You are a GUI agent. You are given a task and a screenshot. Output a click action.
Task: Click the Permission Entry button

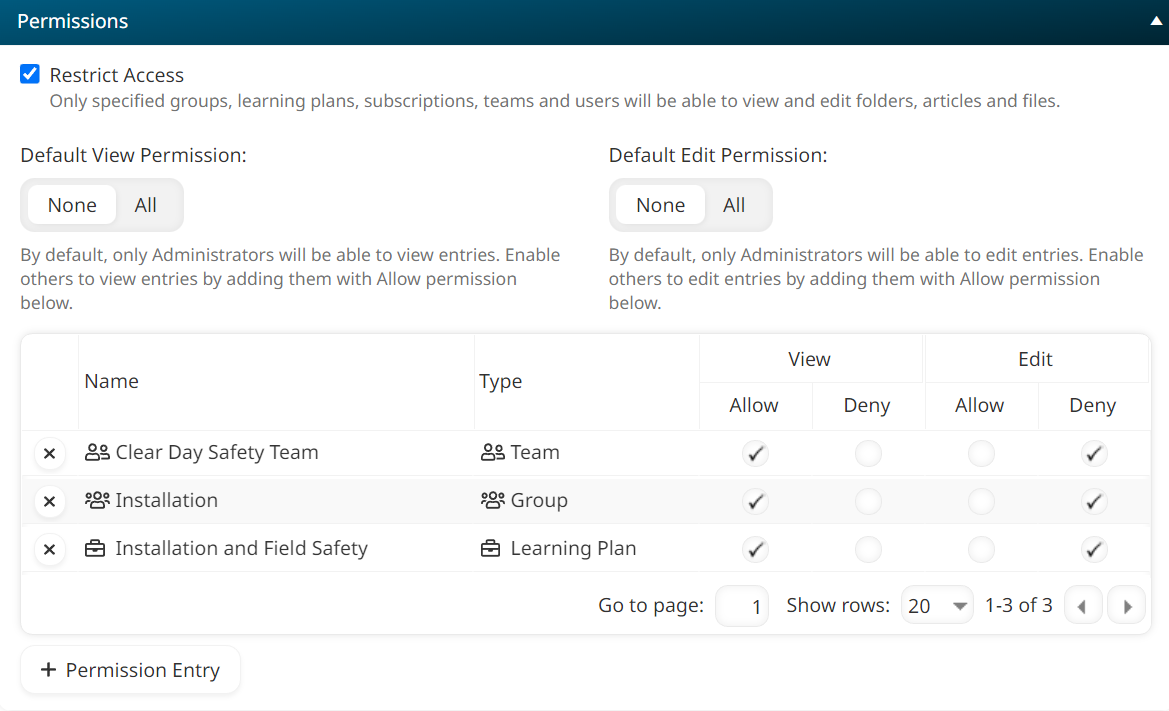(x=130, y=669)
